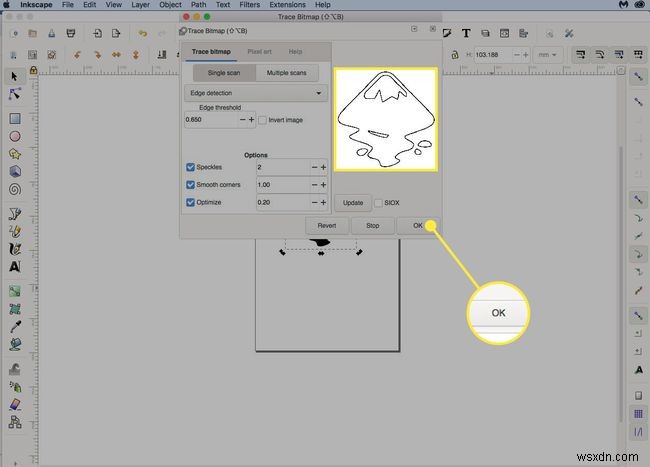Image resolution: width=650 pixels, height=467 pixels.
Task: Click the Export file icon
Action: [x=116, y=34]
